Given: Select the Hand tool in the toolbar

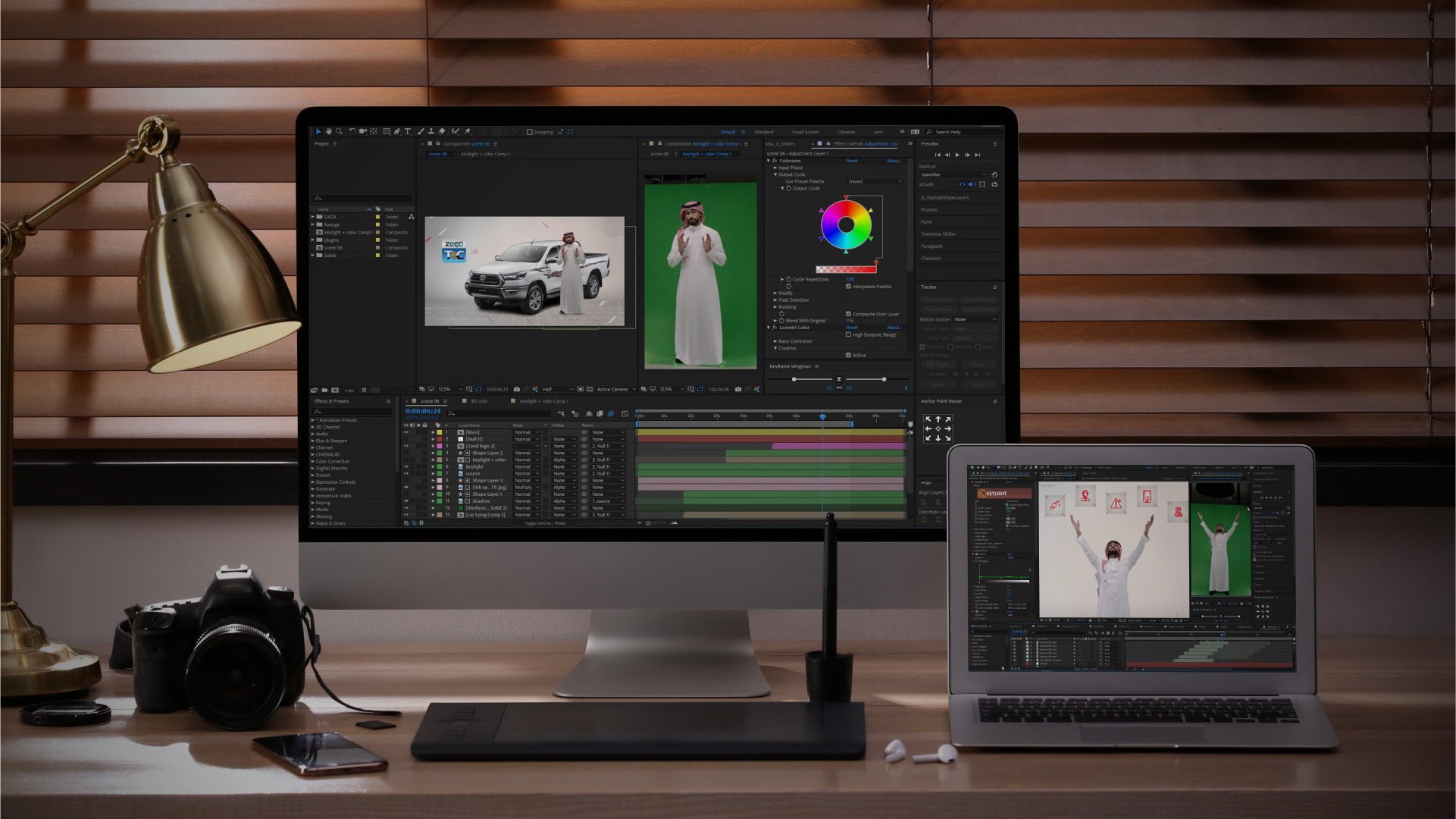Looking at the screenshot, I should click(328, 131).
